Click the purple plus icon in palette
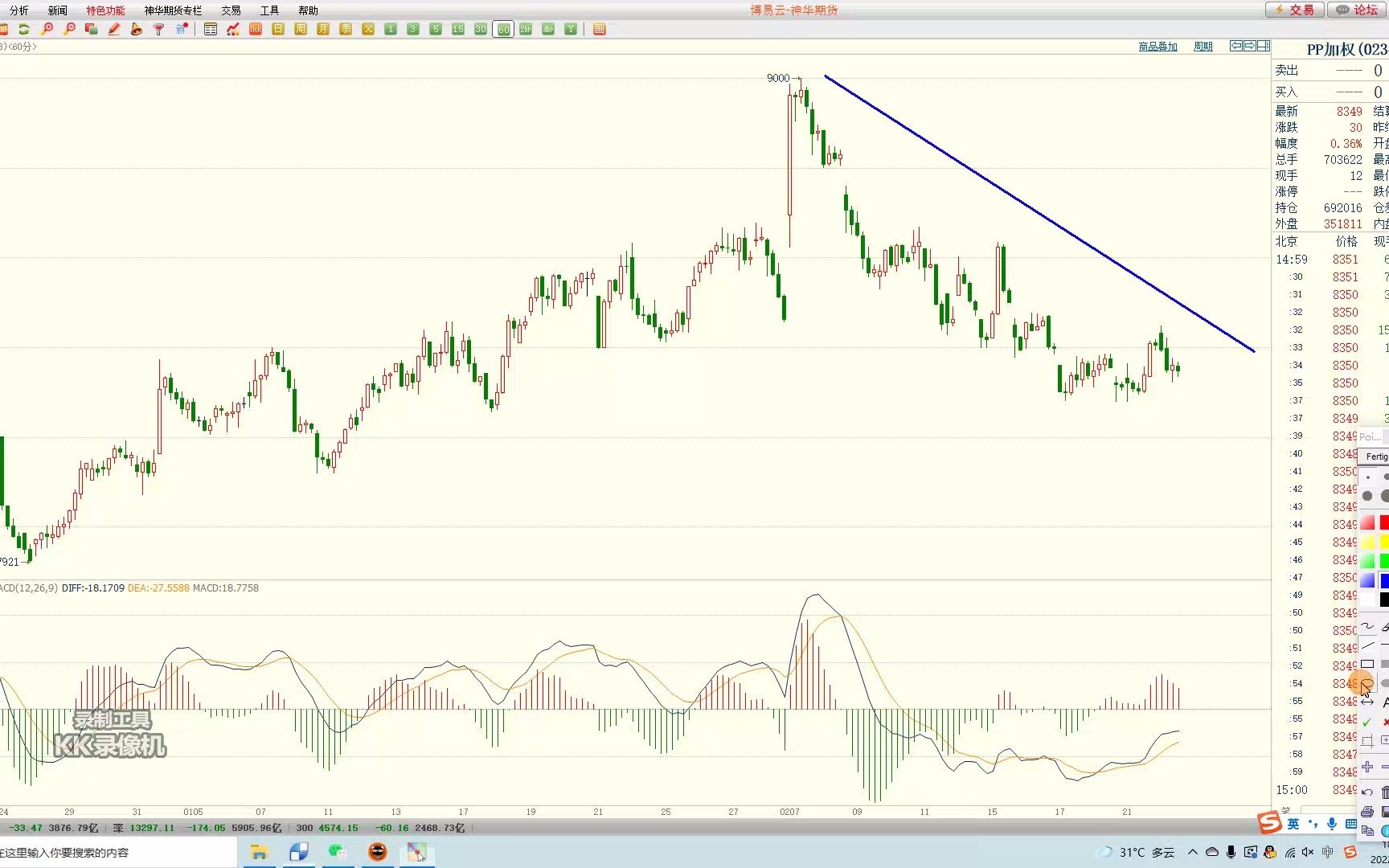The width and height of the screenshot is (1389, 868). [1367, 766]
